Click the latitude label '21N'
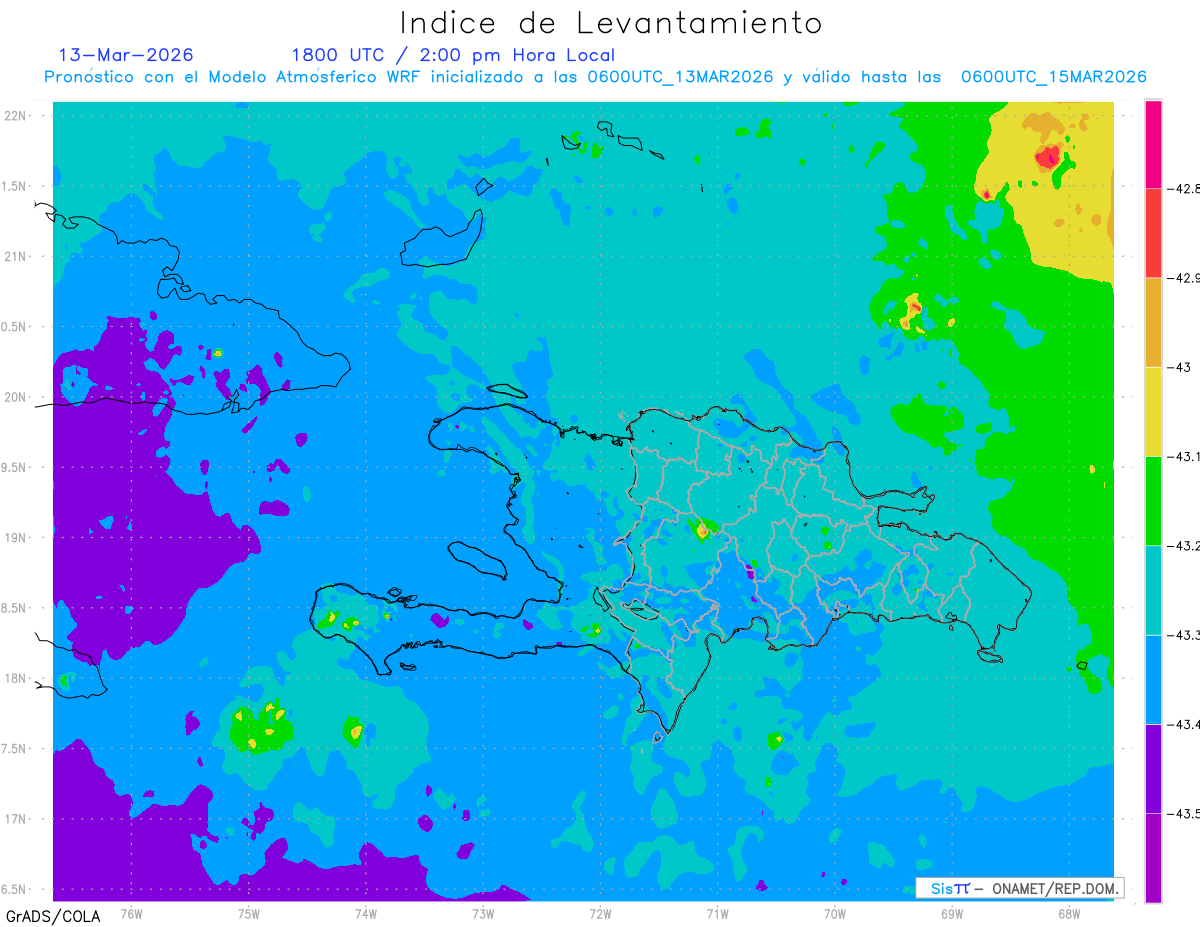 tap(16, 256)
